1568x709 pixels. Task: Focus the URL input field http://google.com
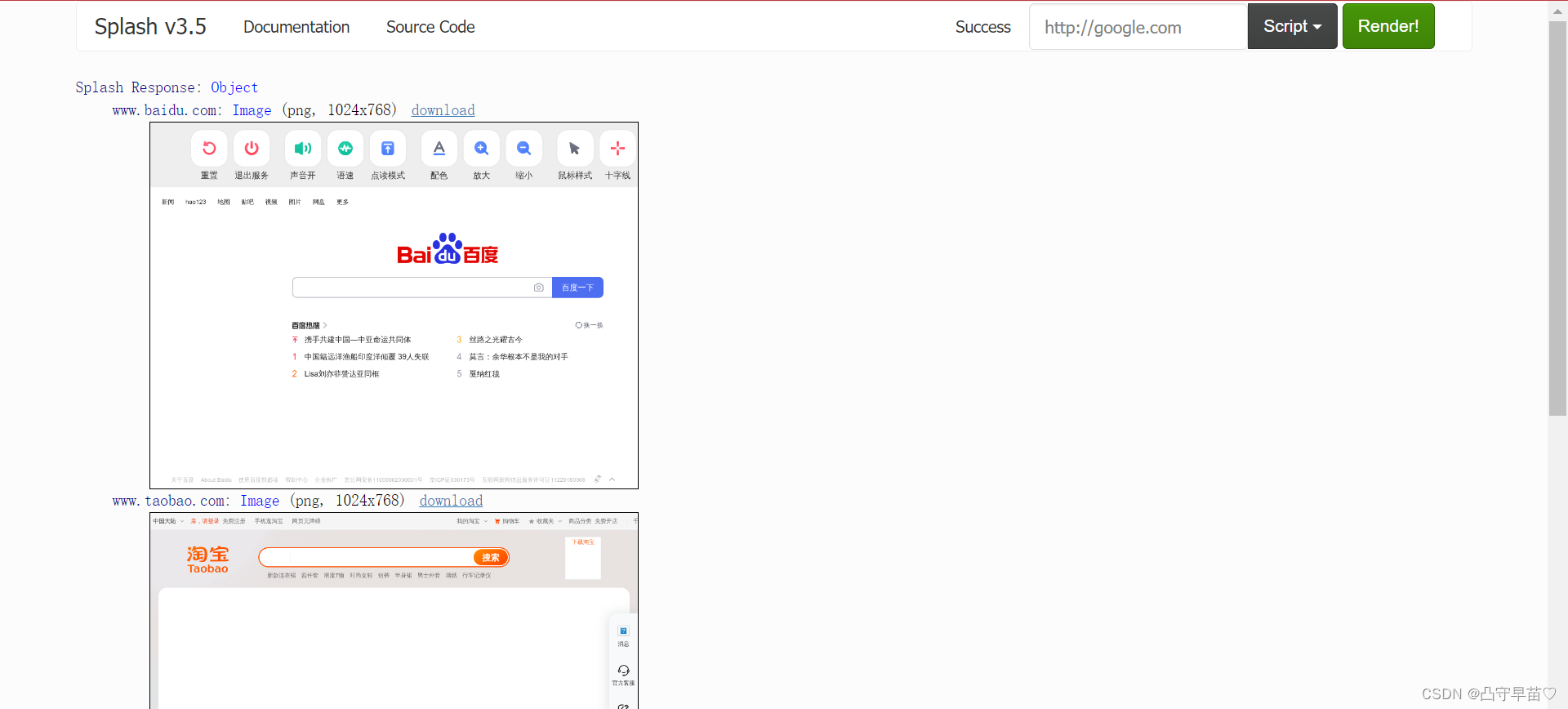1138,27
